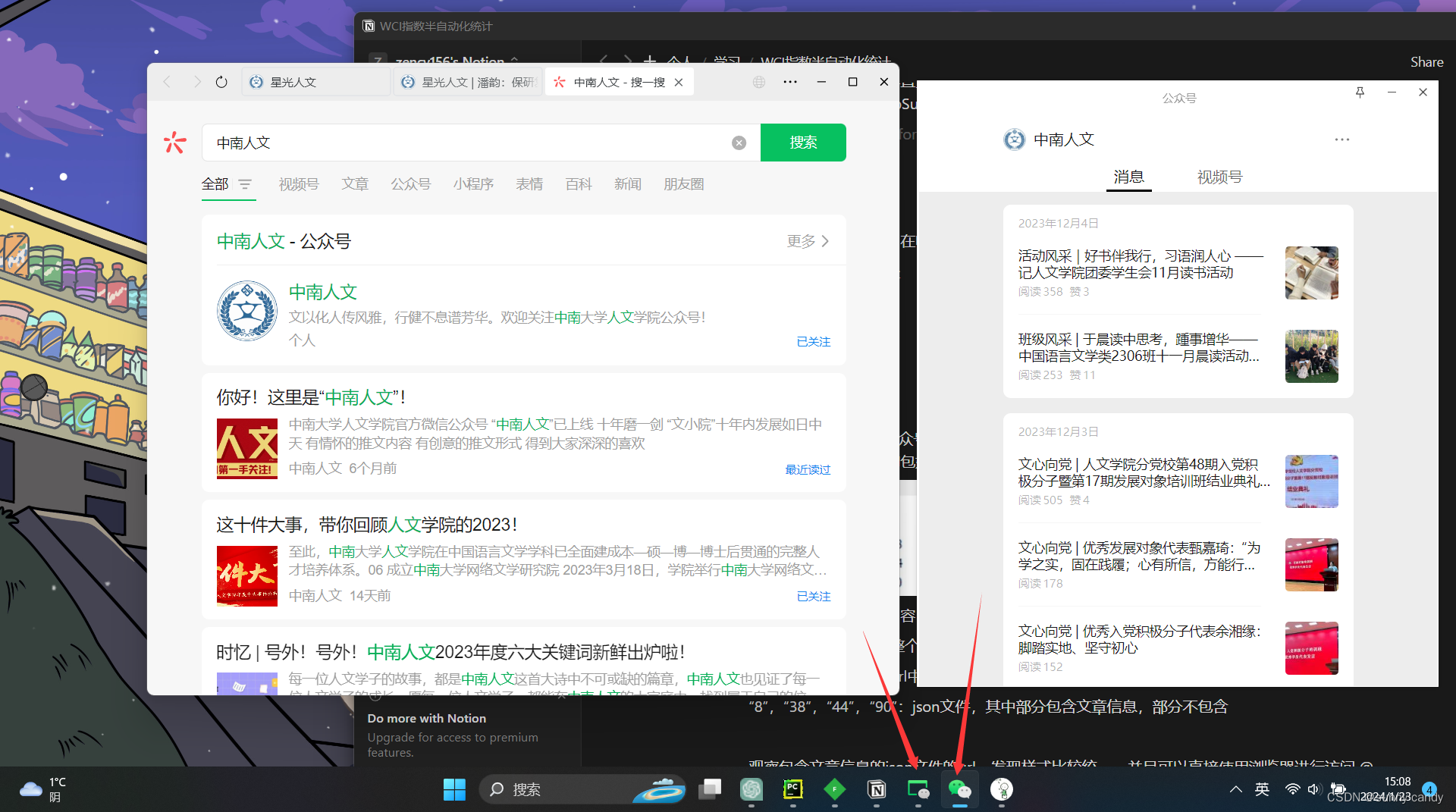Select the 朋友圈 search filter
The image size is (1456, 812).
(x=684, y=184)
